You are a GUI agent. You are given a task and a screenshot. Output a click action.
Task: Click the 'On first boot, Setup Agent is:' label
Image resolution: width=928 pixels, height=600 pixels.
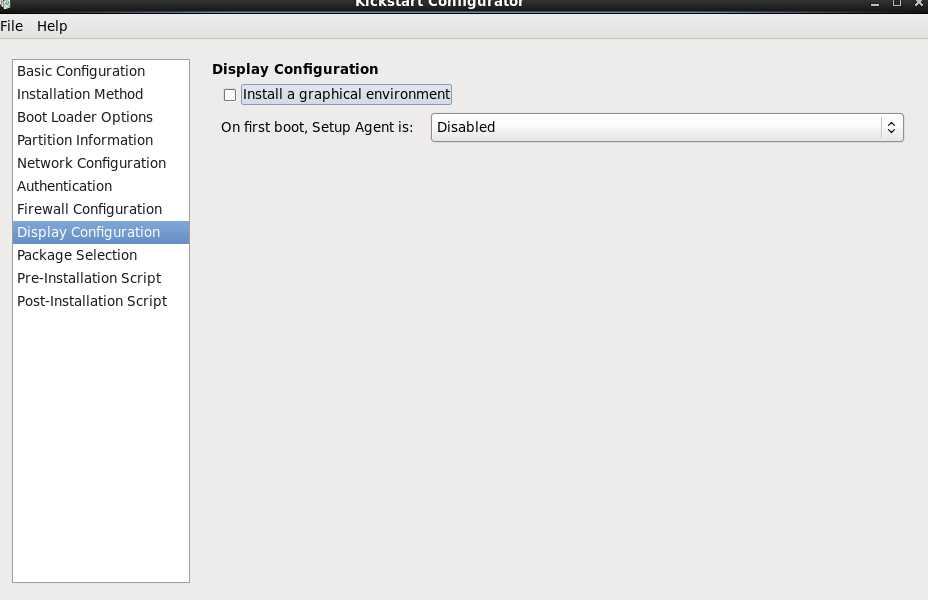(317, 127)
